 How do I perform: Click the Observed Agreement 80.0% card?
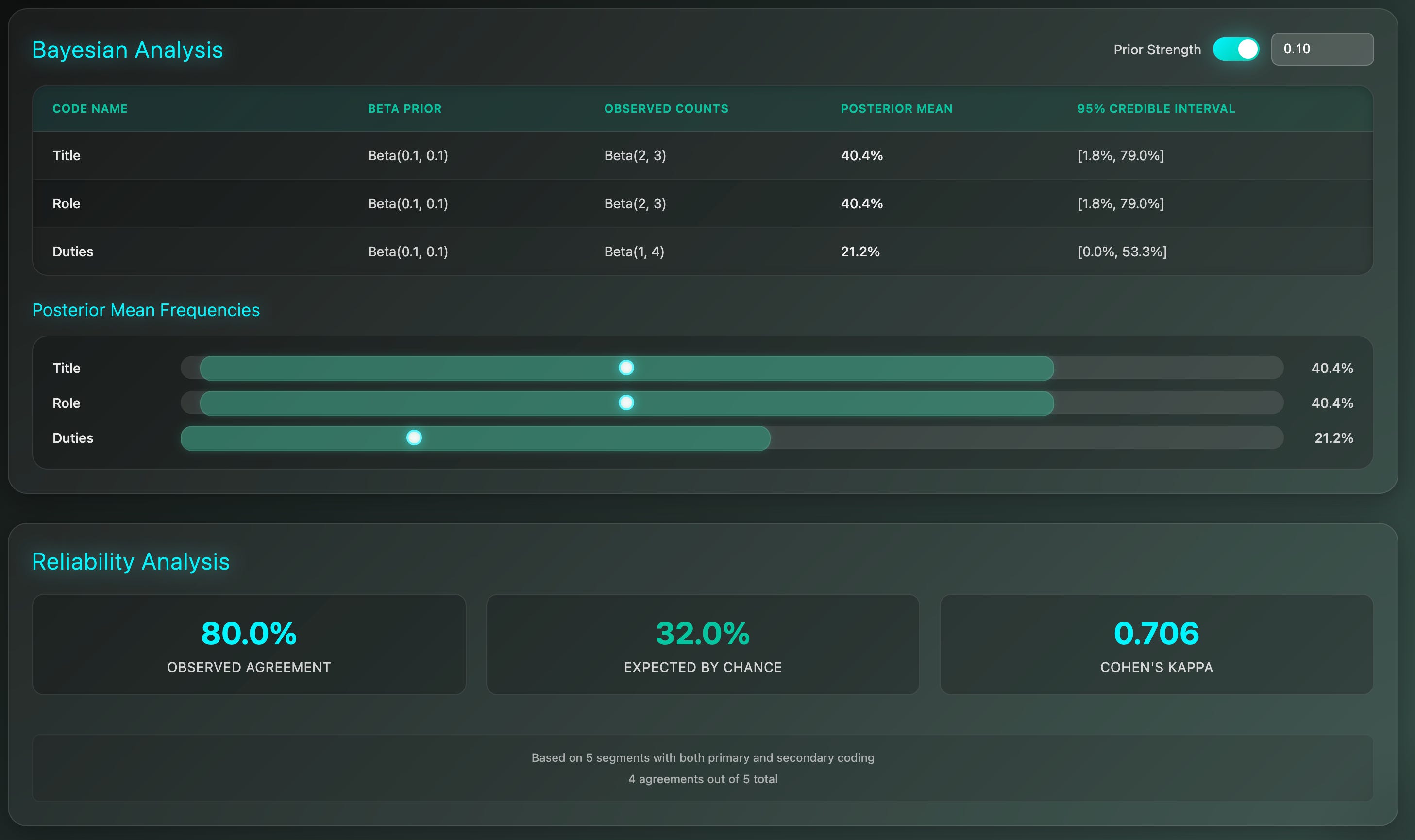[249, 644]
